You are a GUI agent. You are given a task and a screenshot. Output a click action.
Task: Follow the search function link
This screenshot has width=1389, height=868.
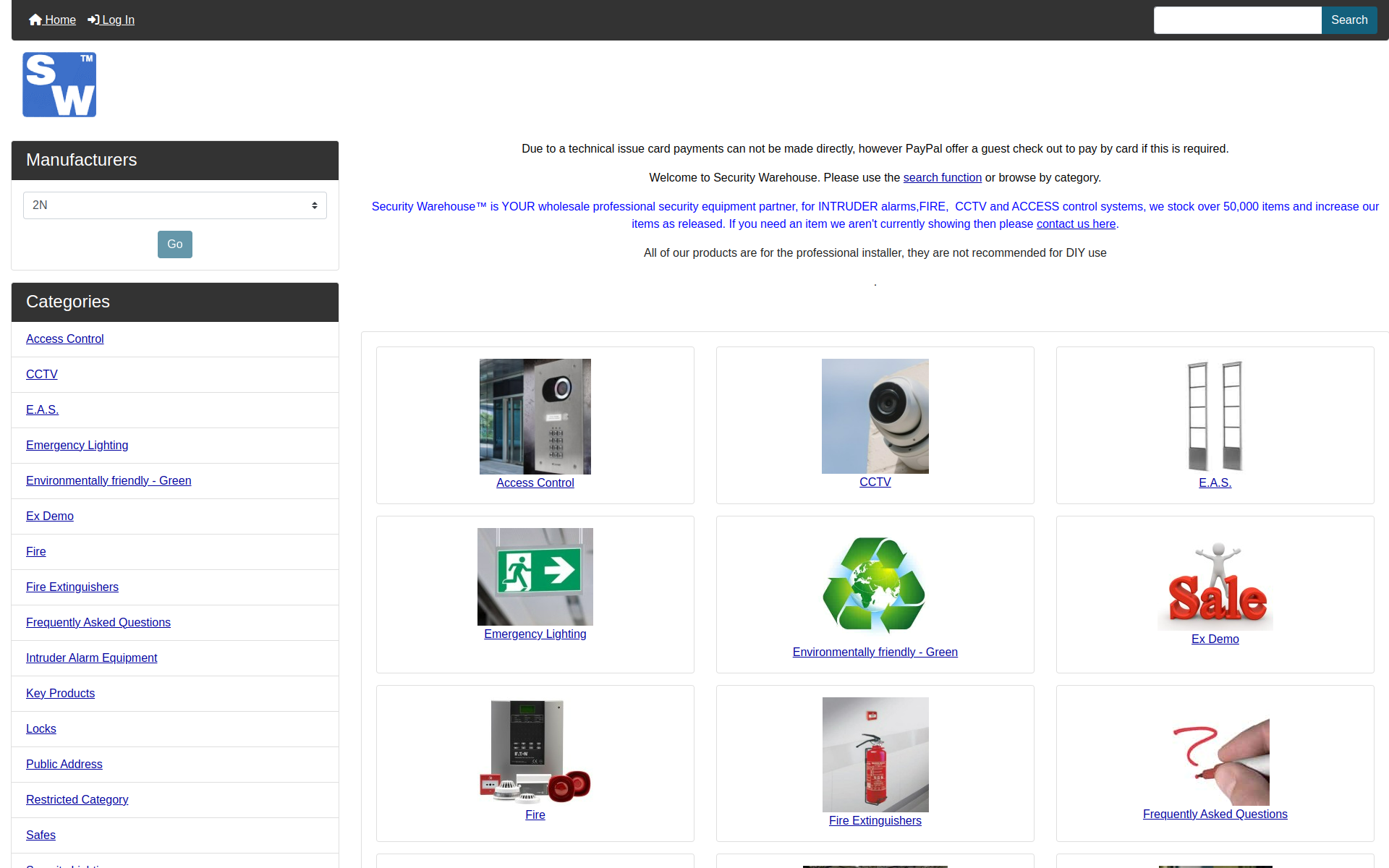tap(943, 177)
